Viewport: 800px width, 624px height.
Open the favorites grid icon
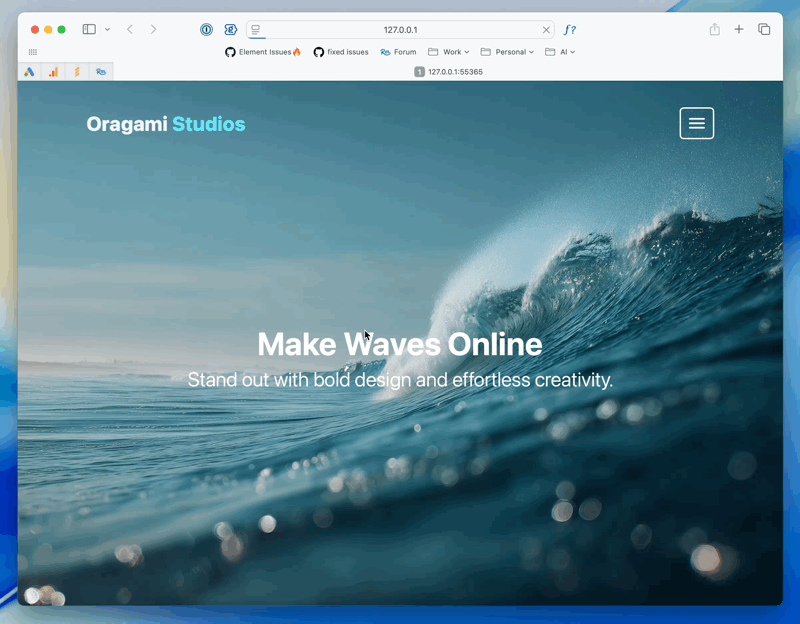point(33,52)
